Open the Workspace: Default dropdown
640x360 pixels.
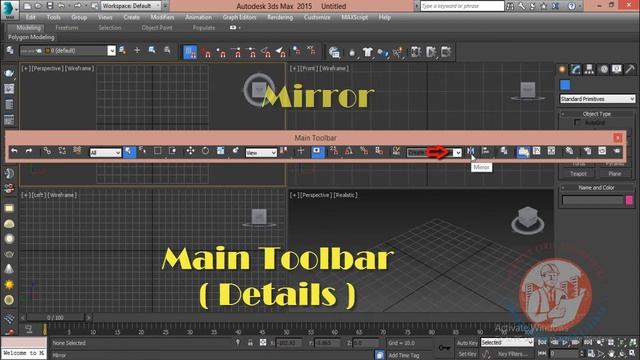(x=132, y=6)
